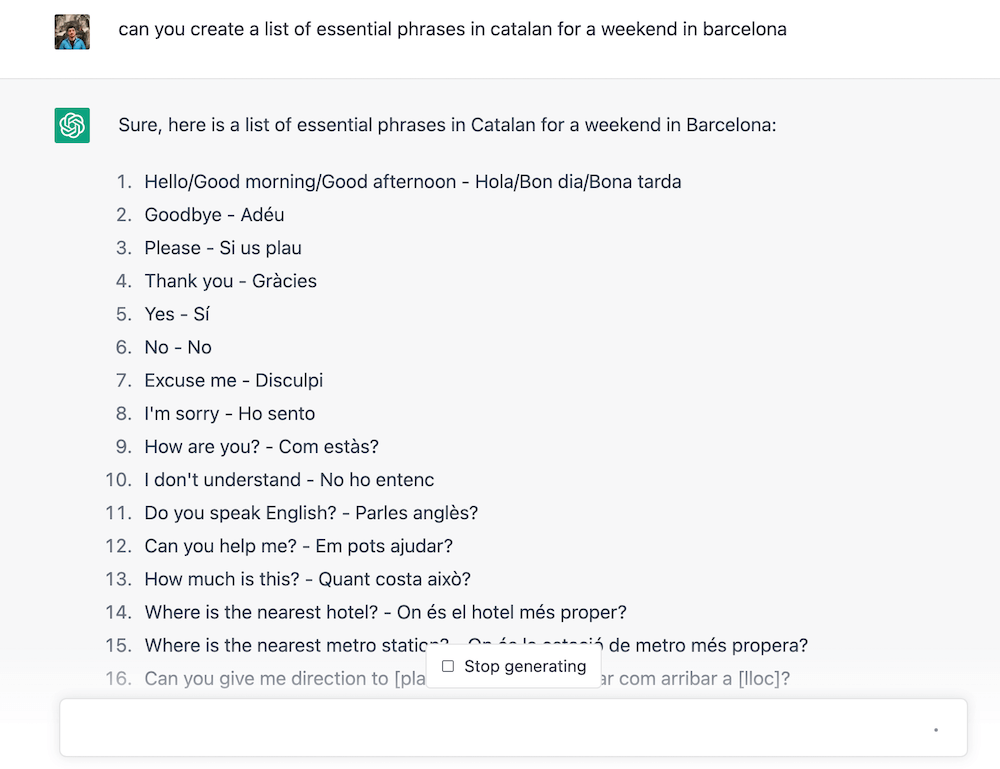Click list item Excuse me - Disculpi
Image resolution: width=1000 pixels, height=769 pixels.
(x=233, y=381)
